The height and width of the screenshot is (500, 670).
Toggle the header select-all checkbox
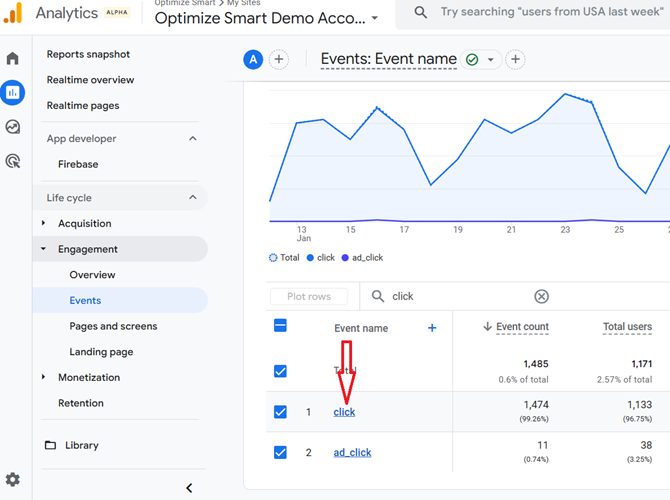click(280, 326)
